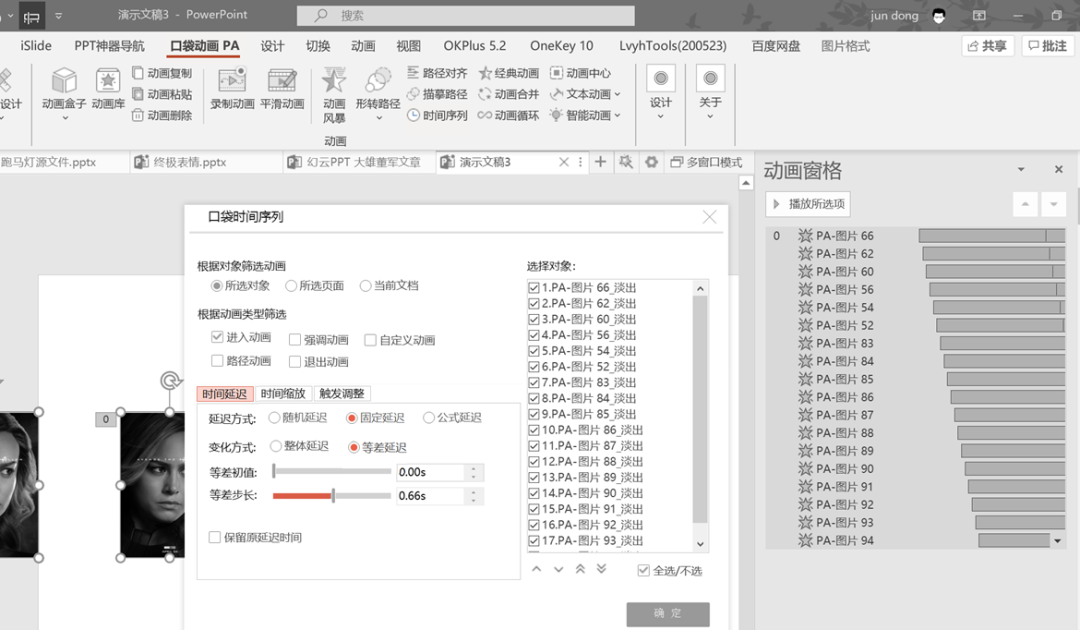Screen dimensions: 1080x630
Task: Open 动画中心 animation center
Action: pyautogui.click(x=581, y=73)
